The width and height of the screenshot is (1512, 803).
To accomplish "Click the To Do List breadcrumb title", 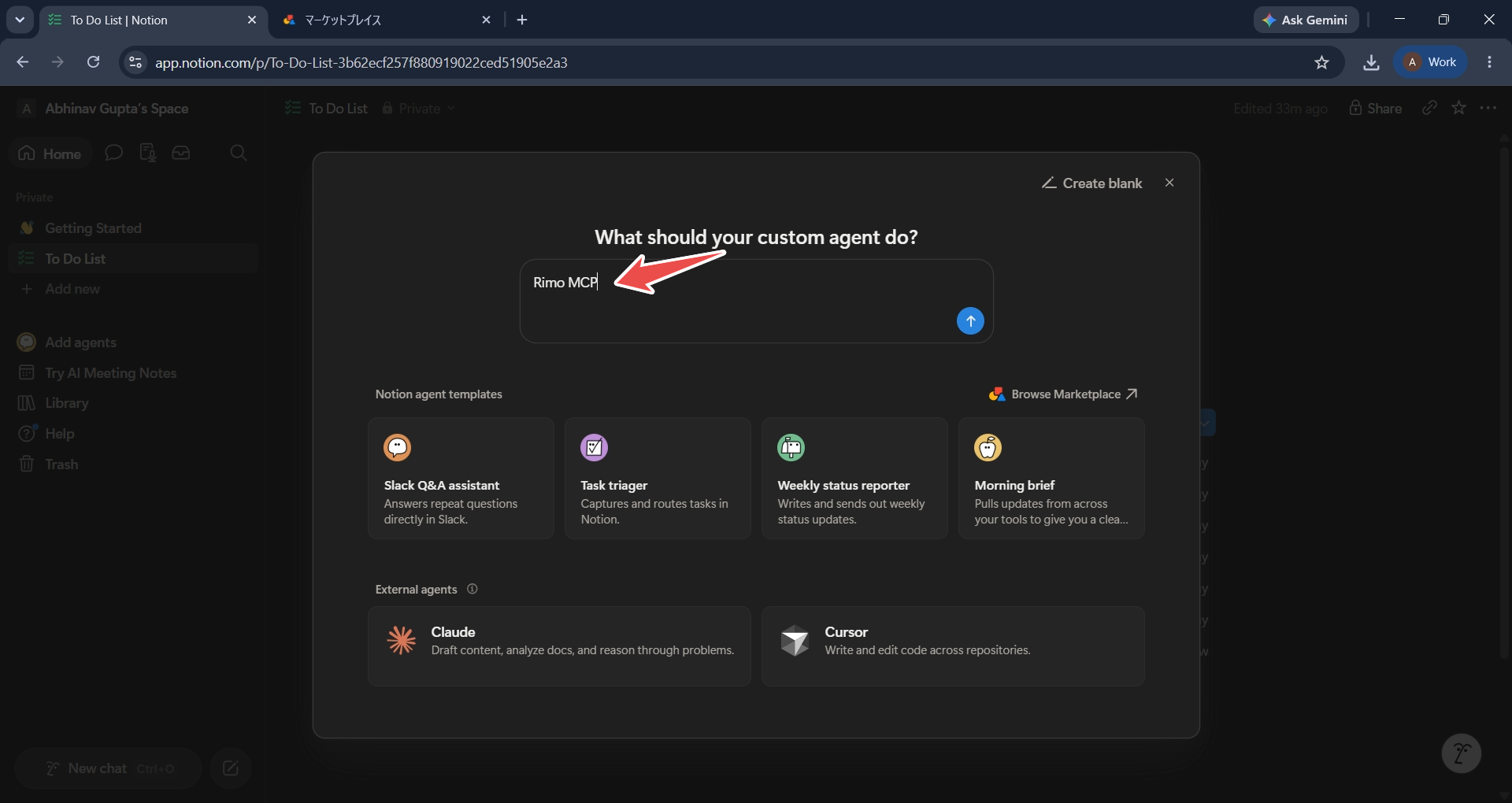I will tap(327, 109).
